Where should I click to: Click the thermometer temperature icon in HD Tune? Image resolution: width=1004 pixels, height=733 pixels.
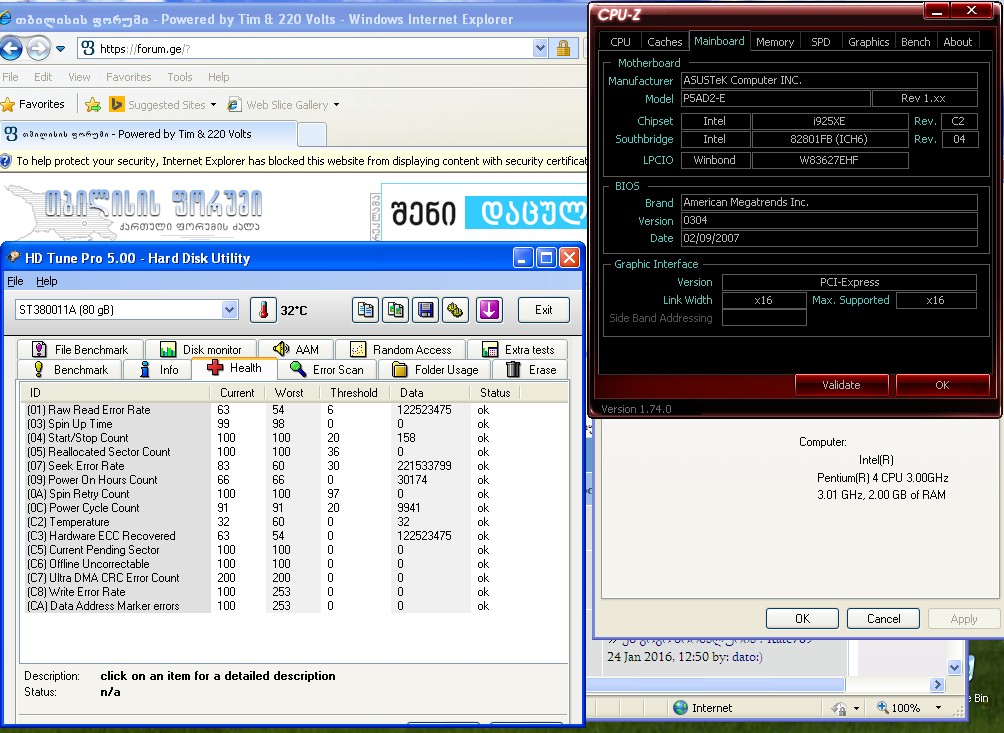pos(263,310)
